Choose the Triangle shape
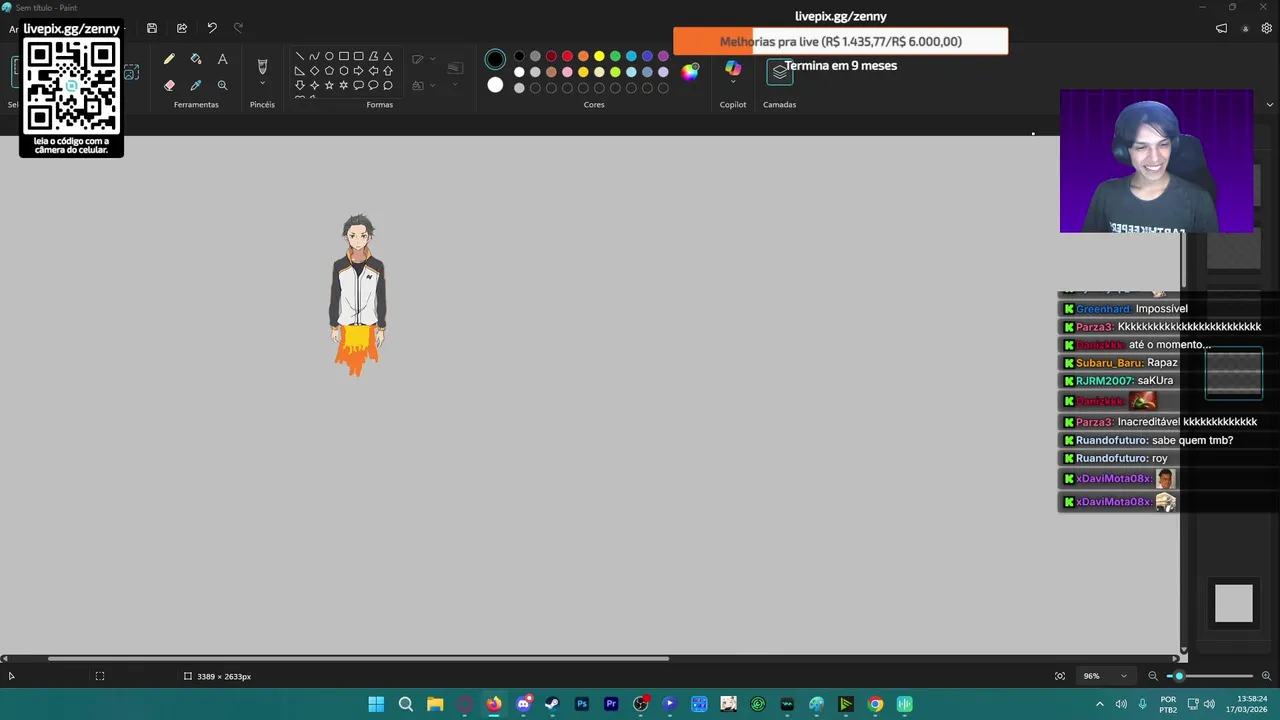 tap(388, 57)
